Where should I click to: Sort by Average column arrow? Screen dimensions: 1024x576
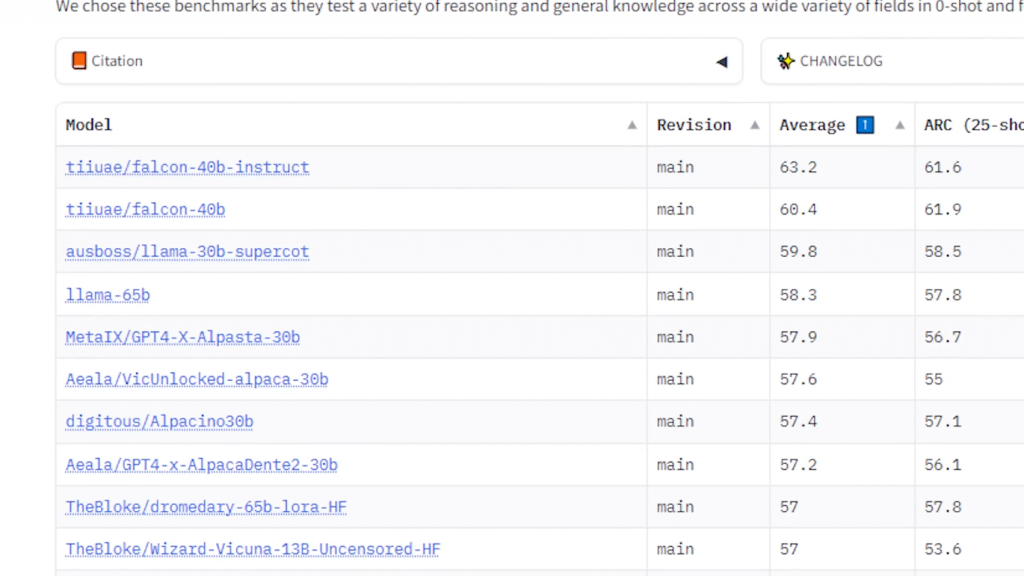(x=900, y=126)
